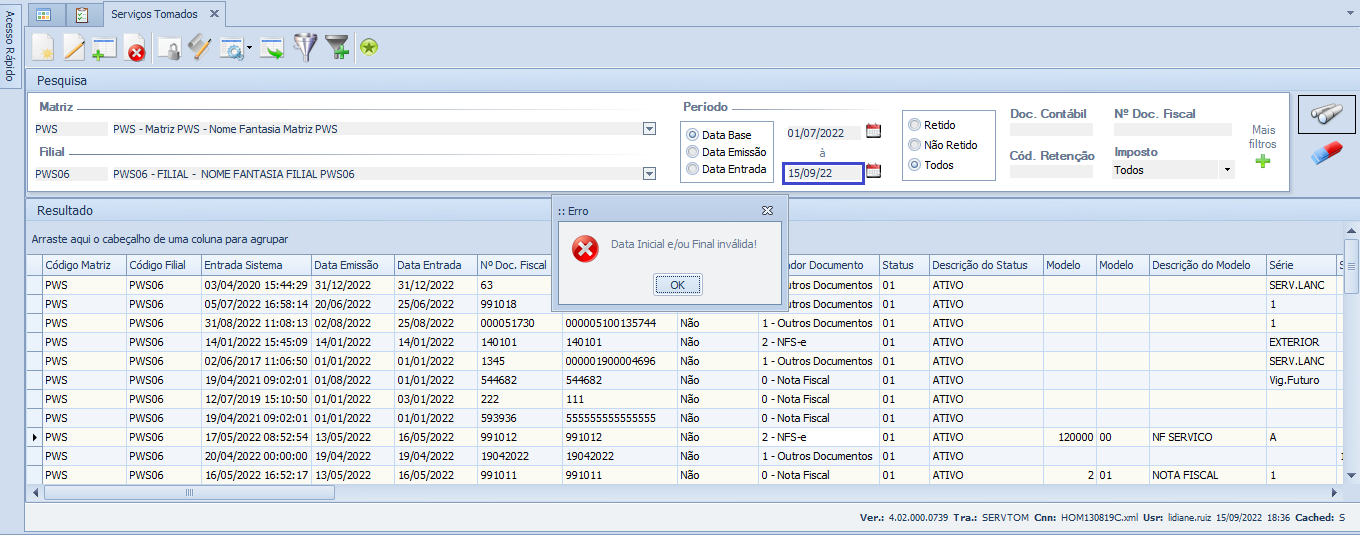
Task: Open calendar picker for the start date
Action: click(x=873, y=131)
